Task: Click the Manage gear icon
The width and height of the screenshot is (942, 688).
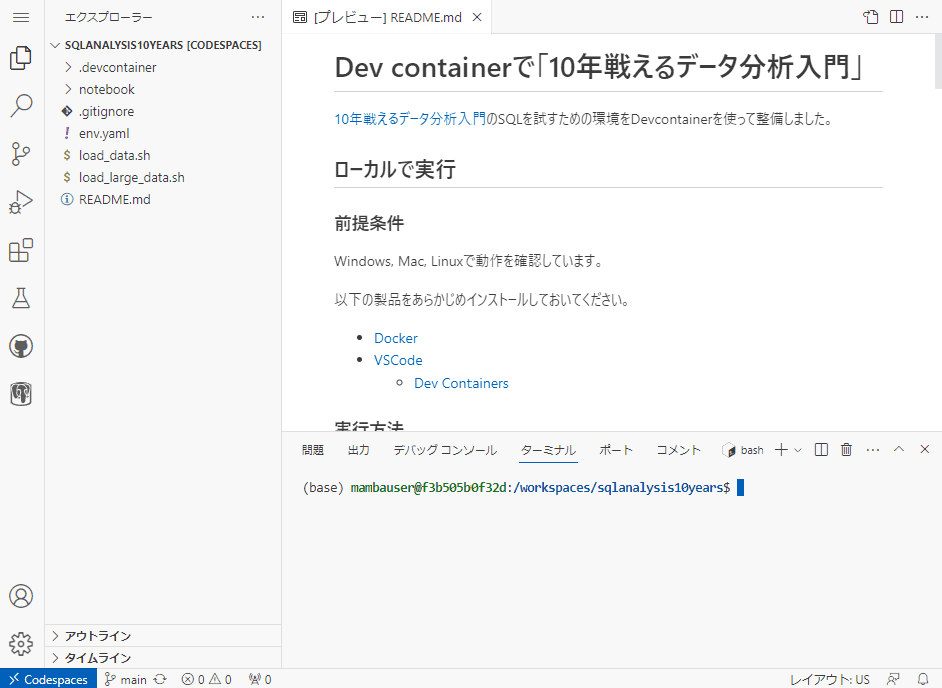Action: (x=21, y=643)
